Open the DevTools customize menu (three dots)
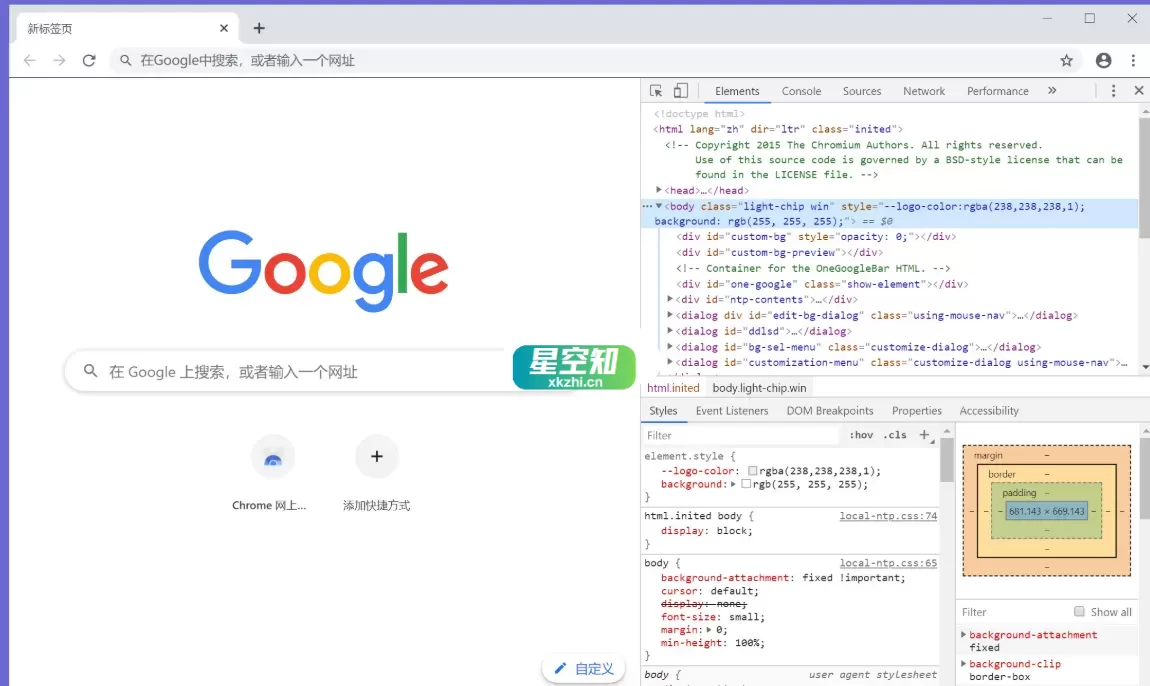 pyautogui.click(x=1113, y=91)
